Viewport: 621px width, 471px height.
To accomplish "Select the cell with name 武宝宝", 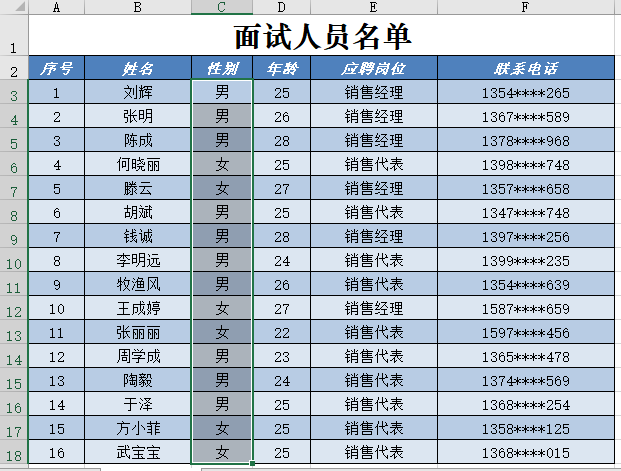I will click(x=138, y=453).
